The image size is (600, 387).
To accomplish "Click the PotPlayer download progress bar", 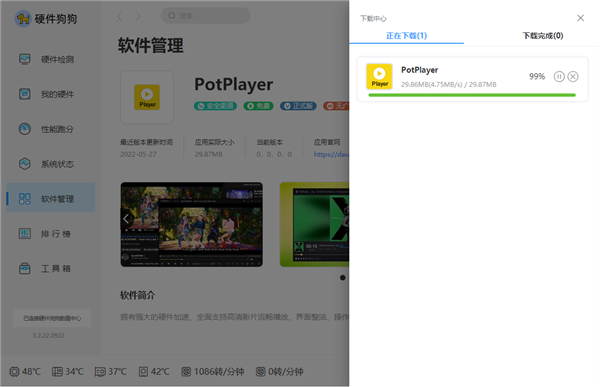I will tap(472, 95).
